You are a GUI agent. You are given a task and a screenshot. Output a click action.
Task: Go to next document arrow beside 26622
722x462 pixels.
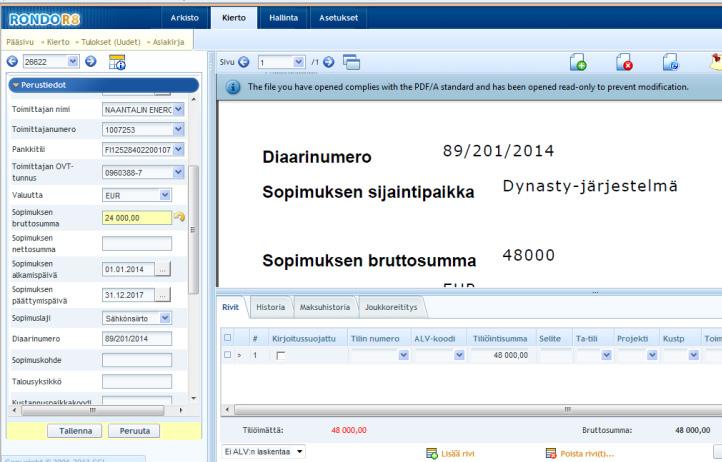(x=91, y=61)
